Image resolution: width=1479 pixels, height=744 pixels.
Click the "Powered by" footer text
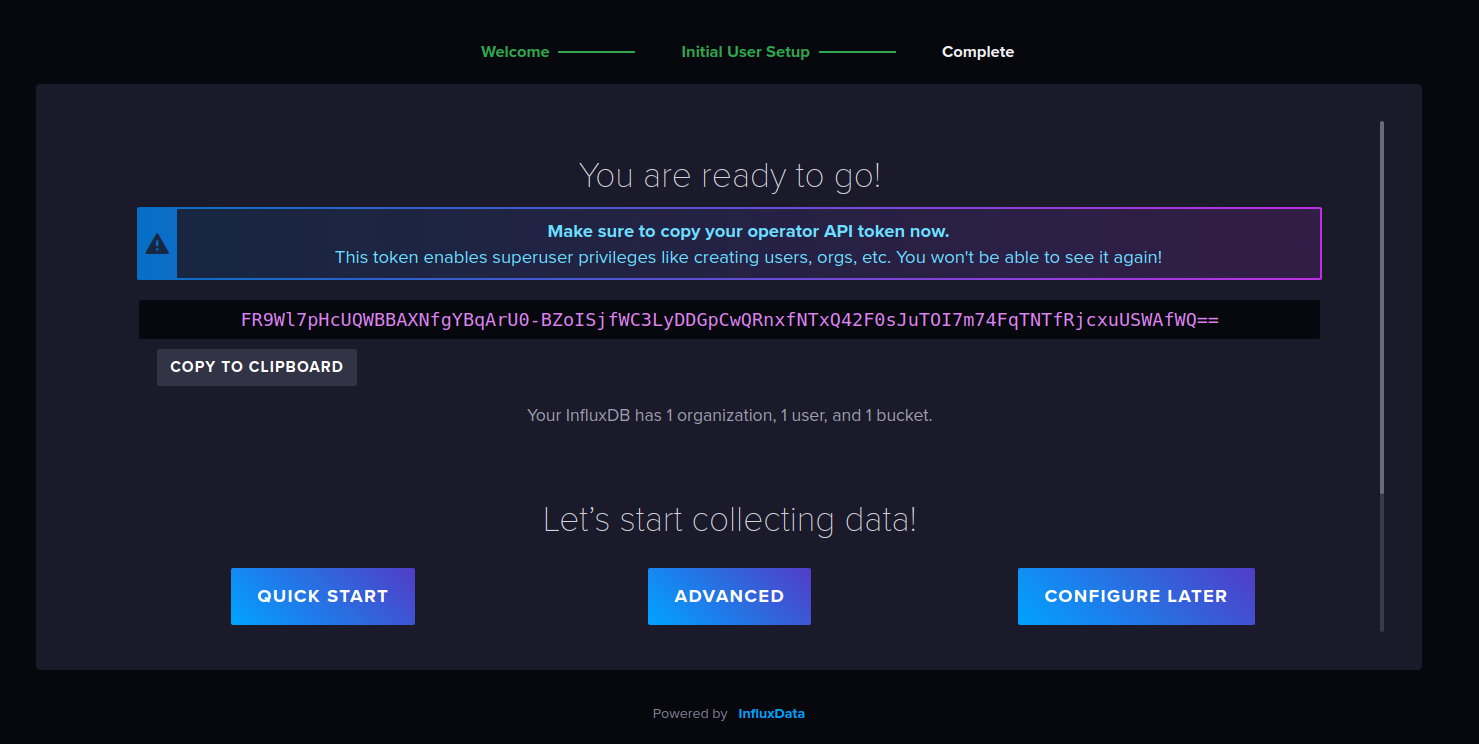tap(689, 714)
